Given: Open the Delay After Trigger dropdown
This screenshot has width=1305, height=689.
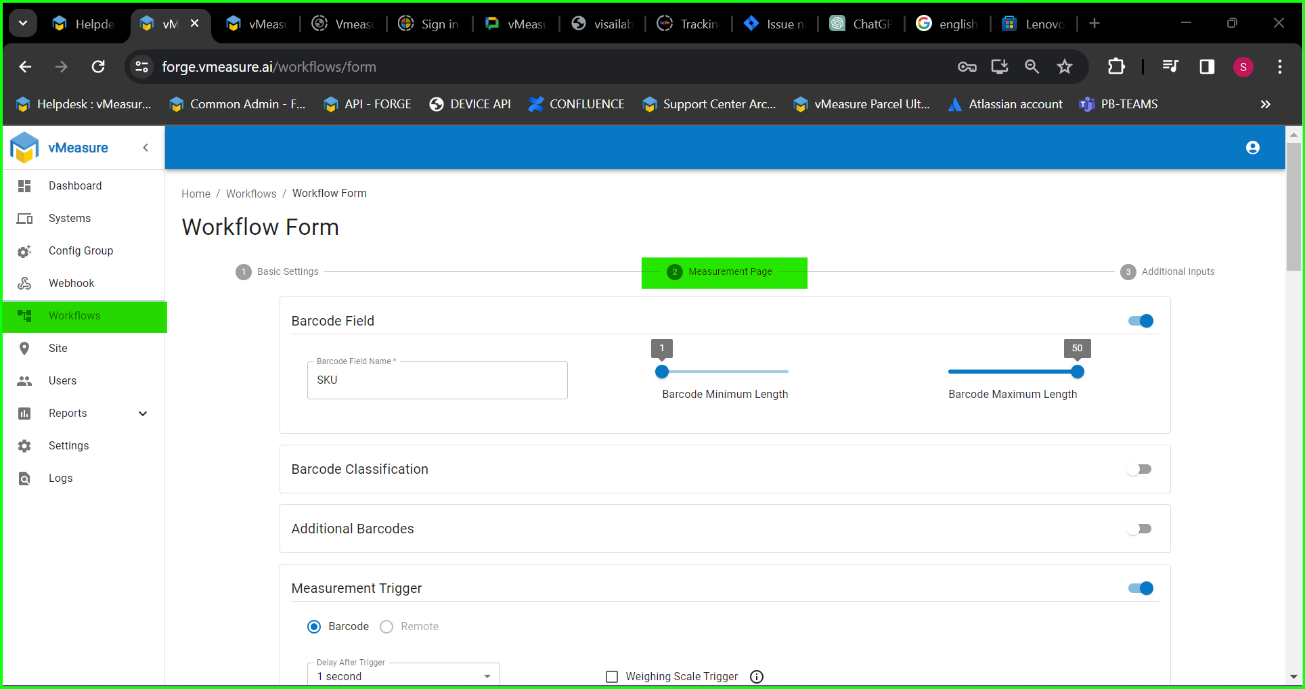Looking at the screenshot, I should (403, 674).
